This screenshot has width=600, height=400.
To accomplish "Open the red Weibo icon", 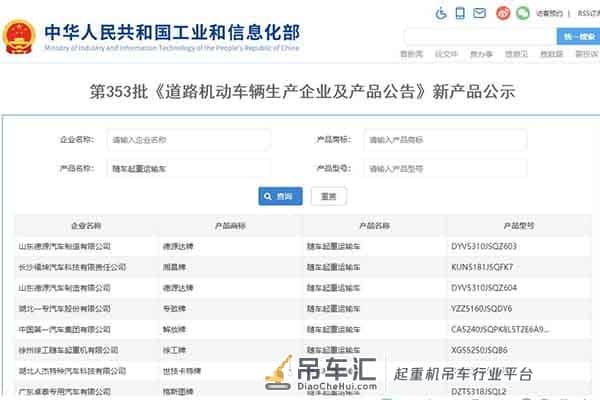I will [503, 13].
